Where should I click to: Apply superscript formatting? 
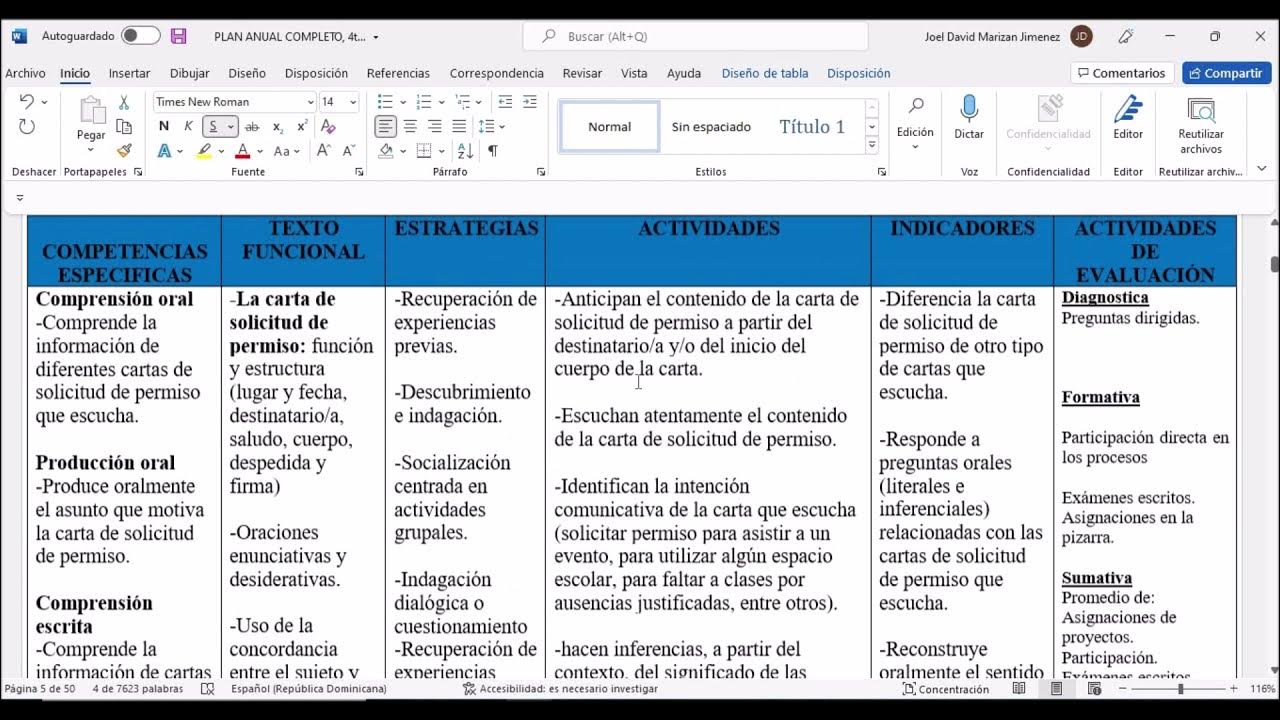302,127
